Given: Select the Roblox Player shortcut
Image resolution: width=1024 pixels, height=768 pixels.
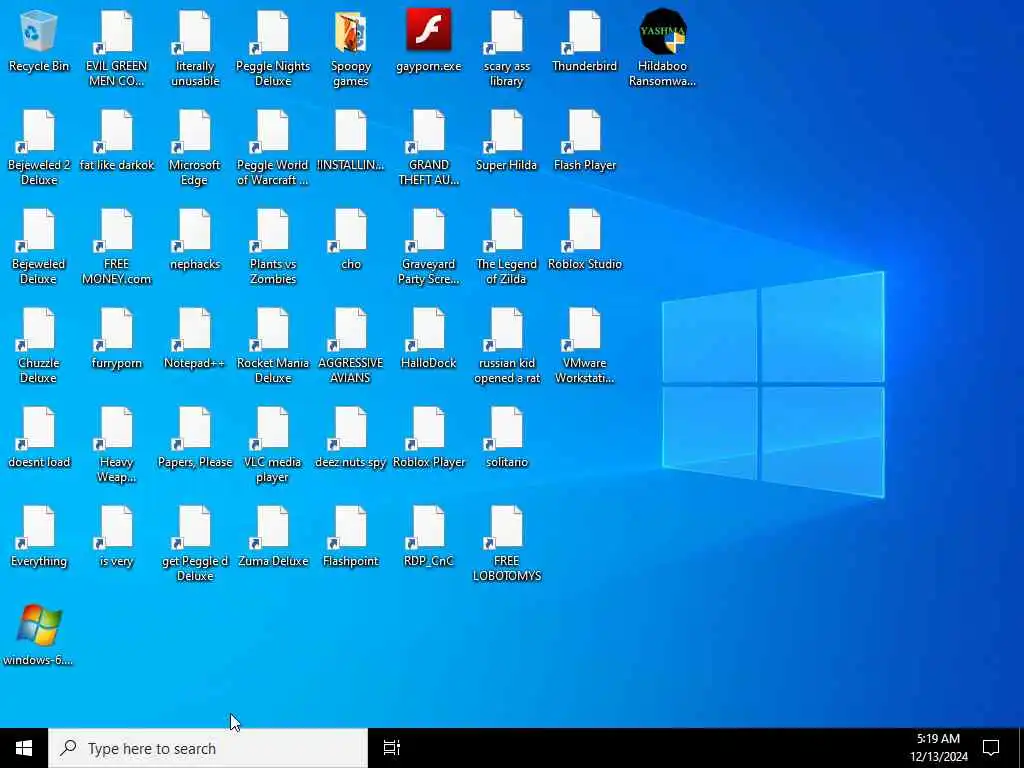Looking at the screenshot, I should [428, 438].
